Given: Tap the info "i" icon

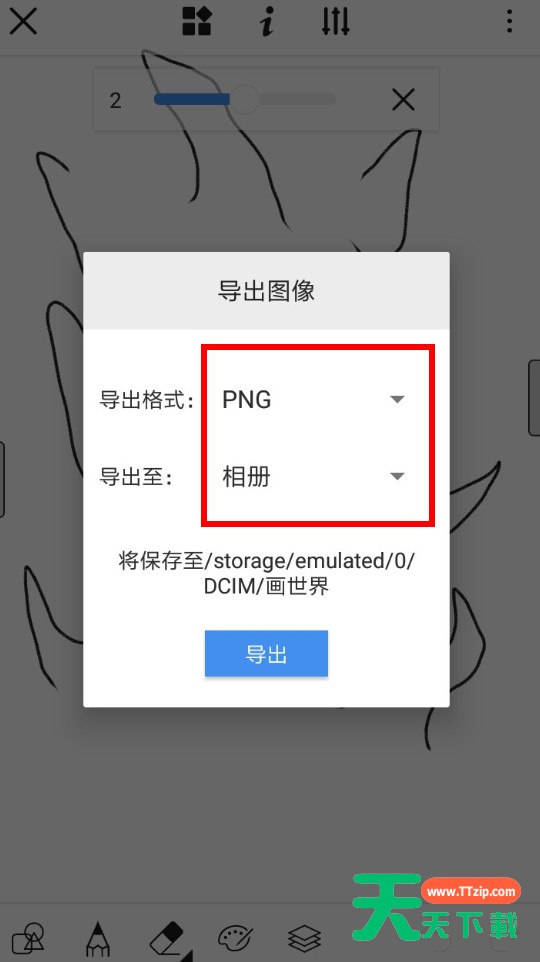Looking at the screenshot, I should [x=266, y=22].
